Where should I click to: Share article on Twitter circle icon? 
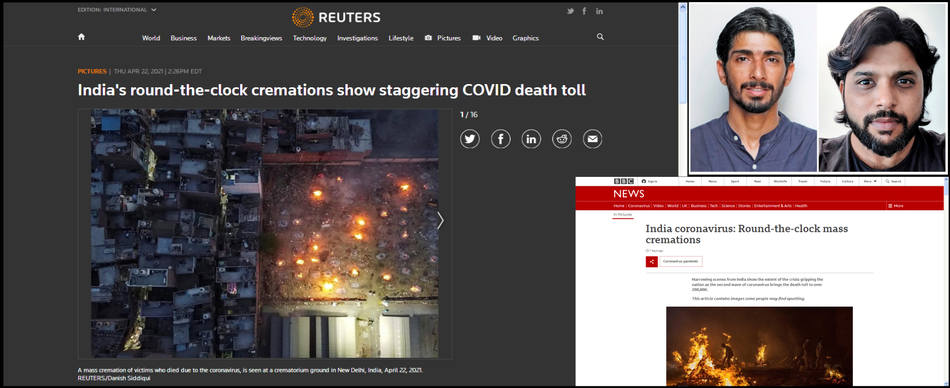(470, 139)
